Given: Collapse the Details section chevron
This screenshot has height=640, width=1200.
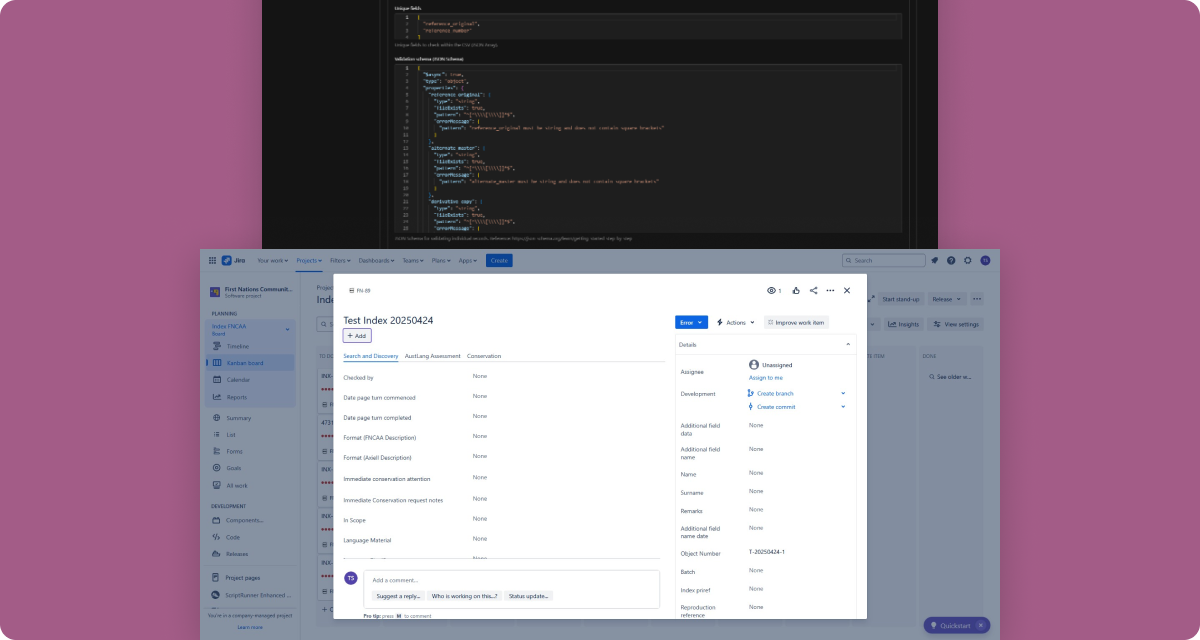Looking at the screenshot, I should pyautogui.click(x=848, y=344).
